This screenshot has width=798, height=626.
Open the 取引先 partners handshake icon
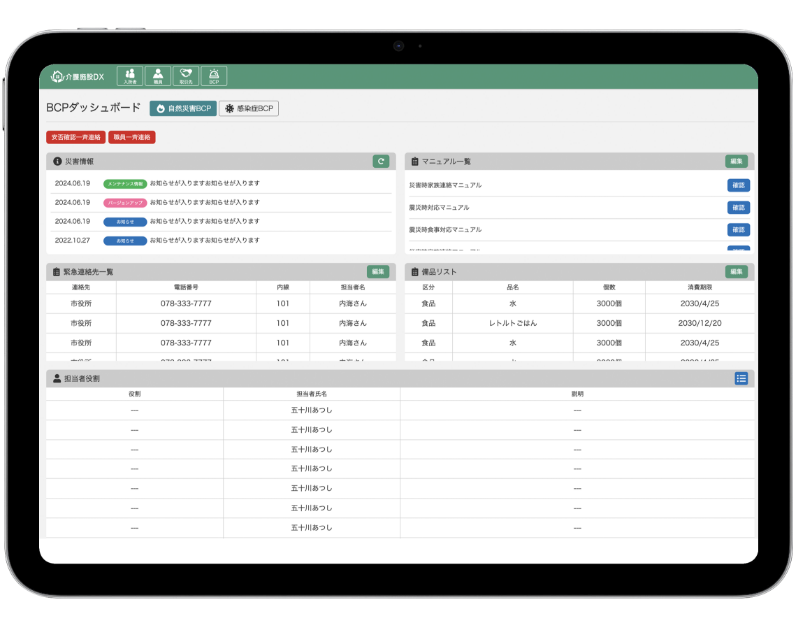(x=185, y=76)
